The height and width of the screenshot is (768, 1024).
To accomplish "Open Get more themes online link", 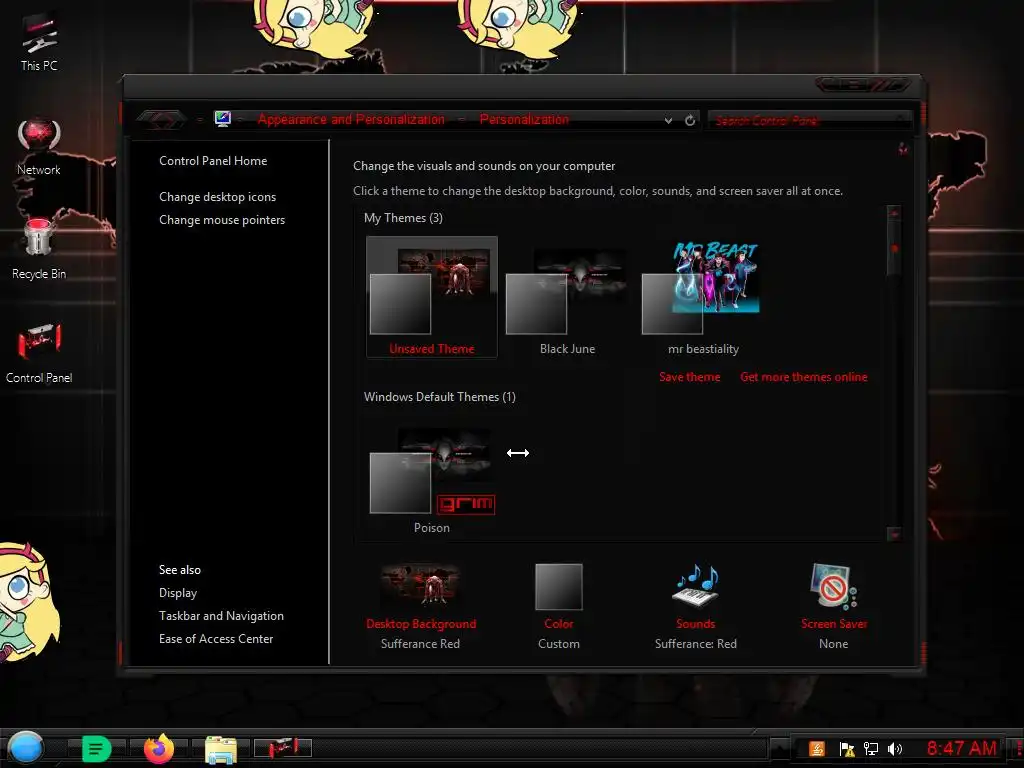I will (804, 377).
